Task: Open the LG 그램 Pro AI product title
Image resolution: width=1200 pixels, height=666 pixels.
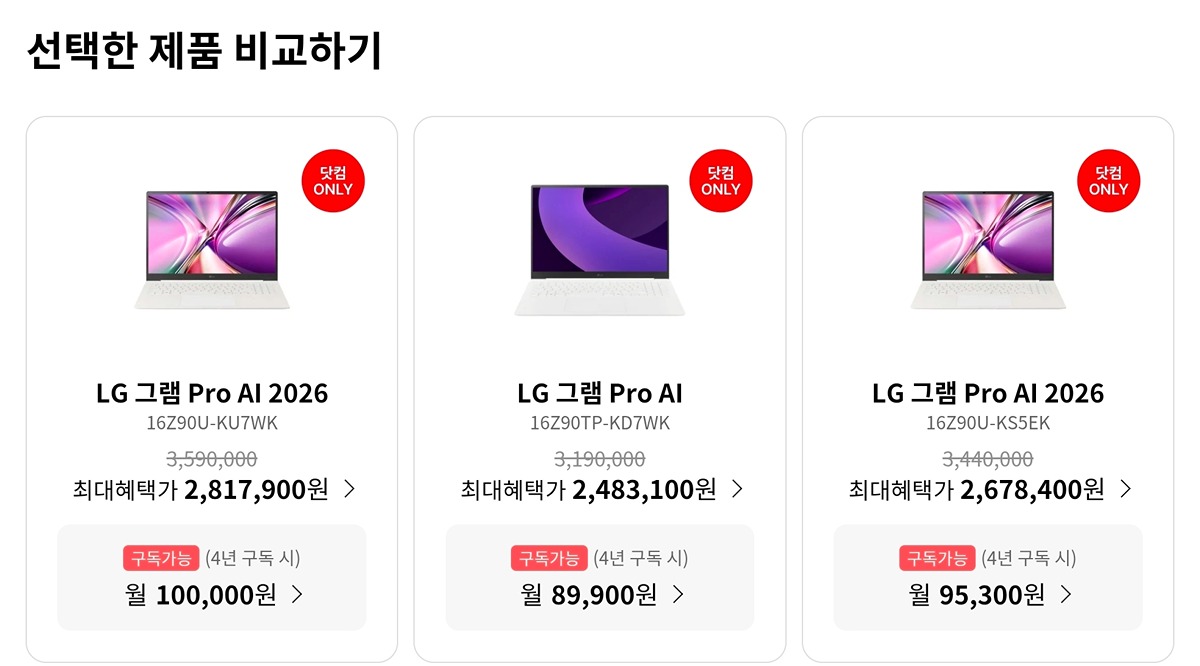Action: tap(600, 393)
